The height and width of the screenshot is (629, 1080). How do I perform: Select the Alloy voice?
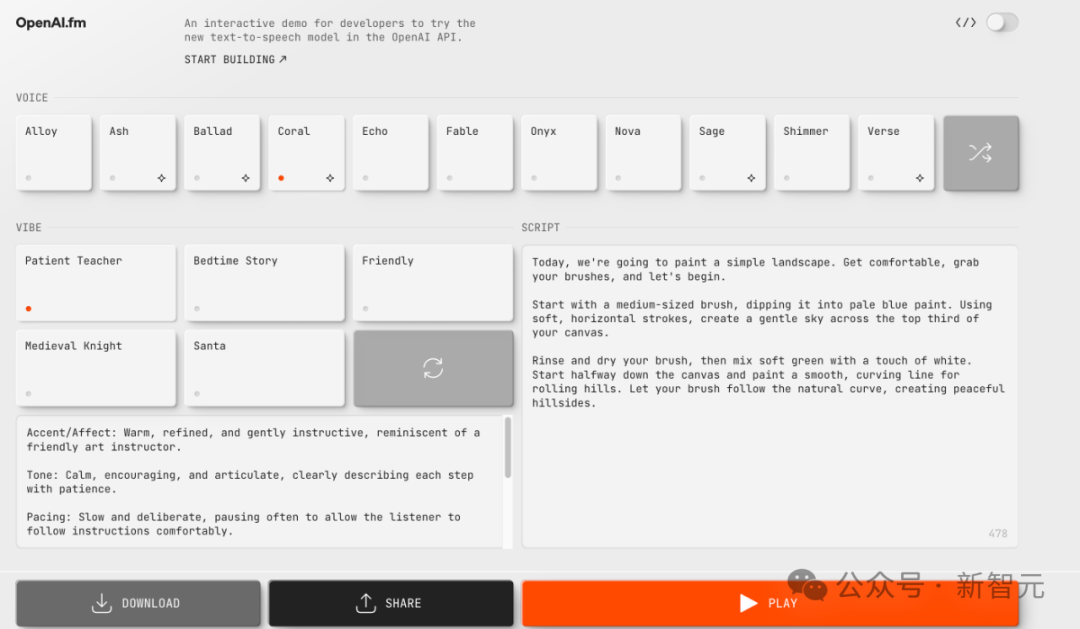coord(54,153)
